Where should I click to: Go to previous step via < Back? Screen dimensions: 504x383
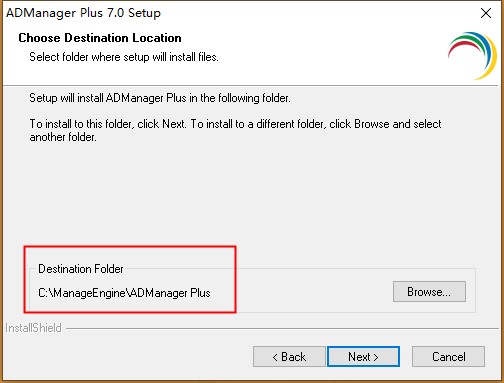click(289, 356)
